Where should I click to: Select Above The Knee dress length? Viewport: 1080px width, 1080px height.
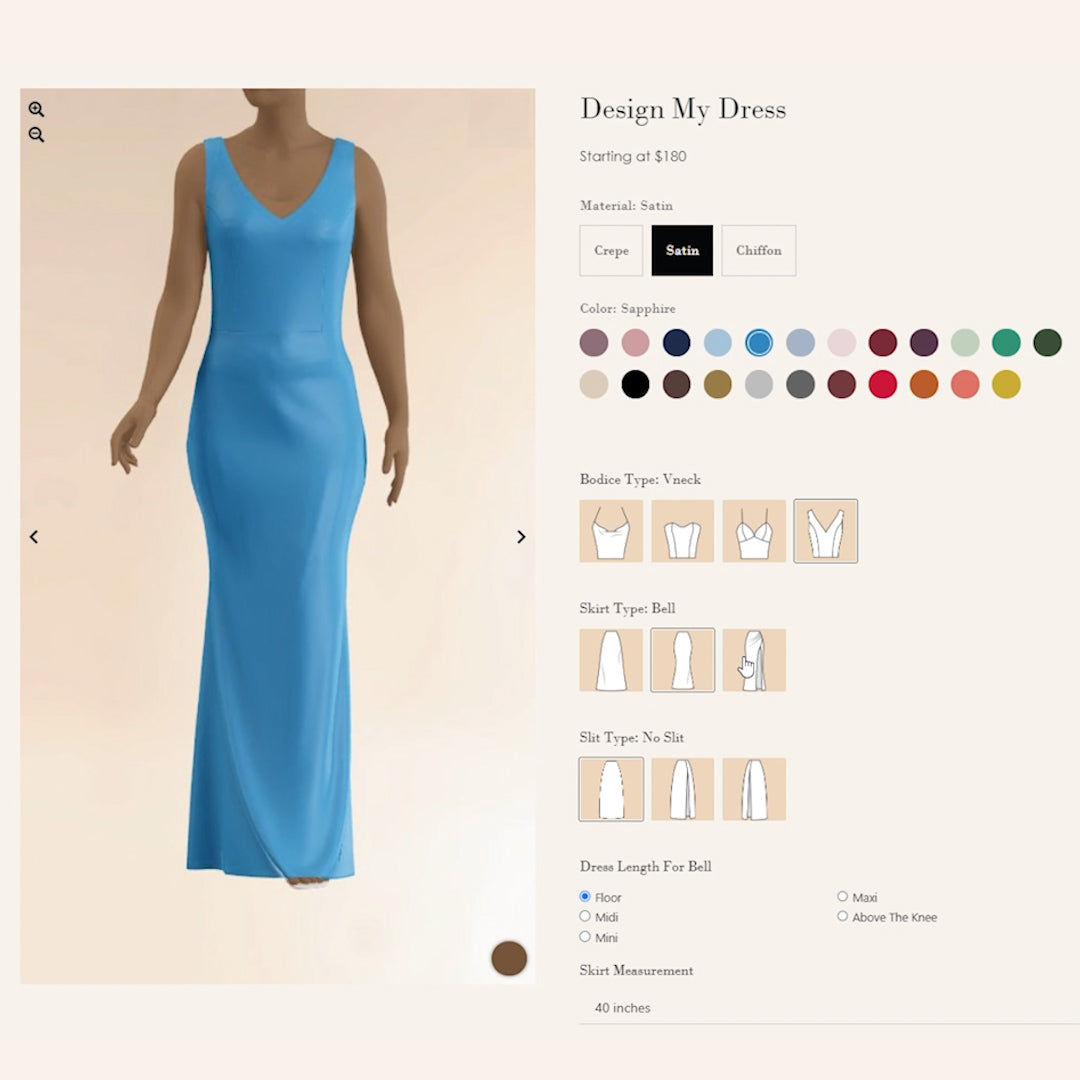tap(842, 916)
